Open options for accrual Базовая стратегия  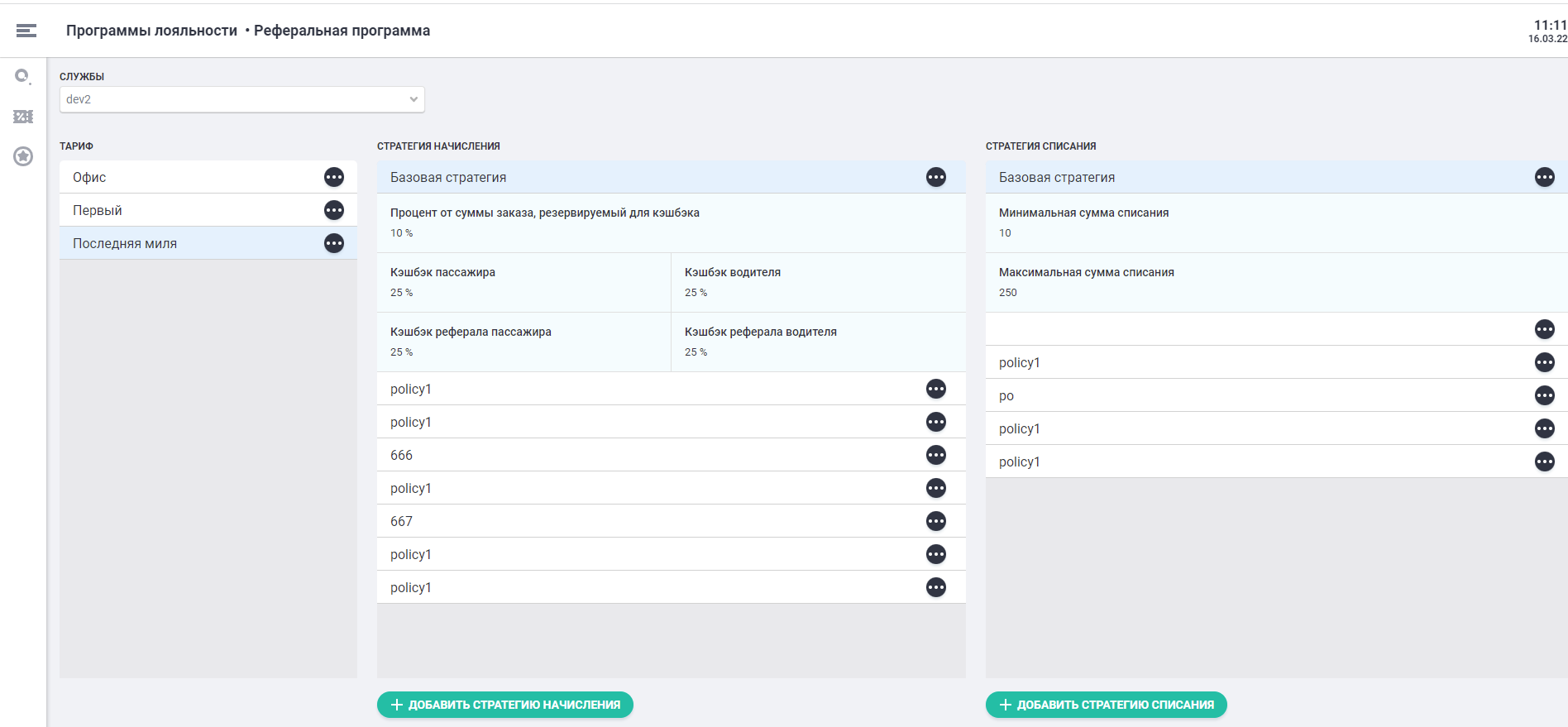[936, 177]
